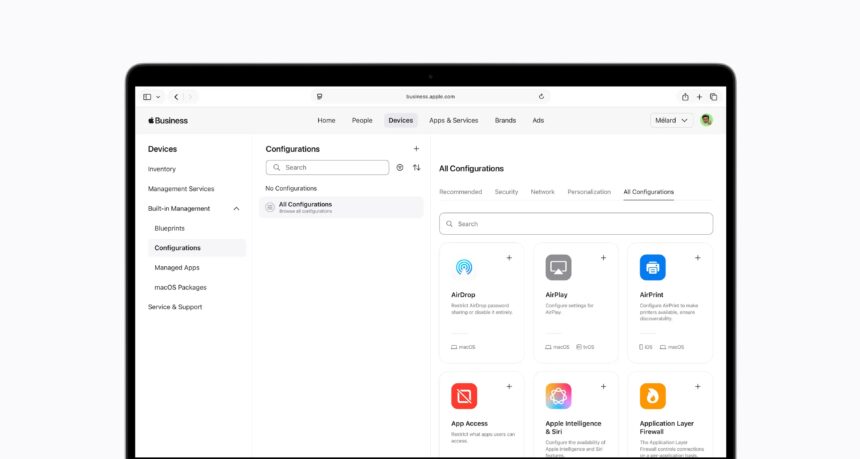Click the App Access configuration icon
Viewport: 860px width, 459px height.
coord(464,396)
